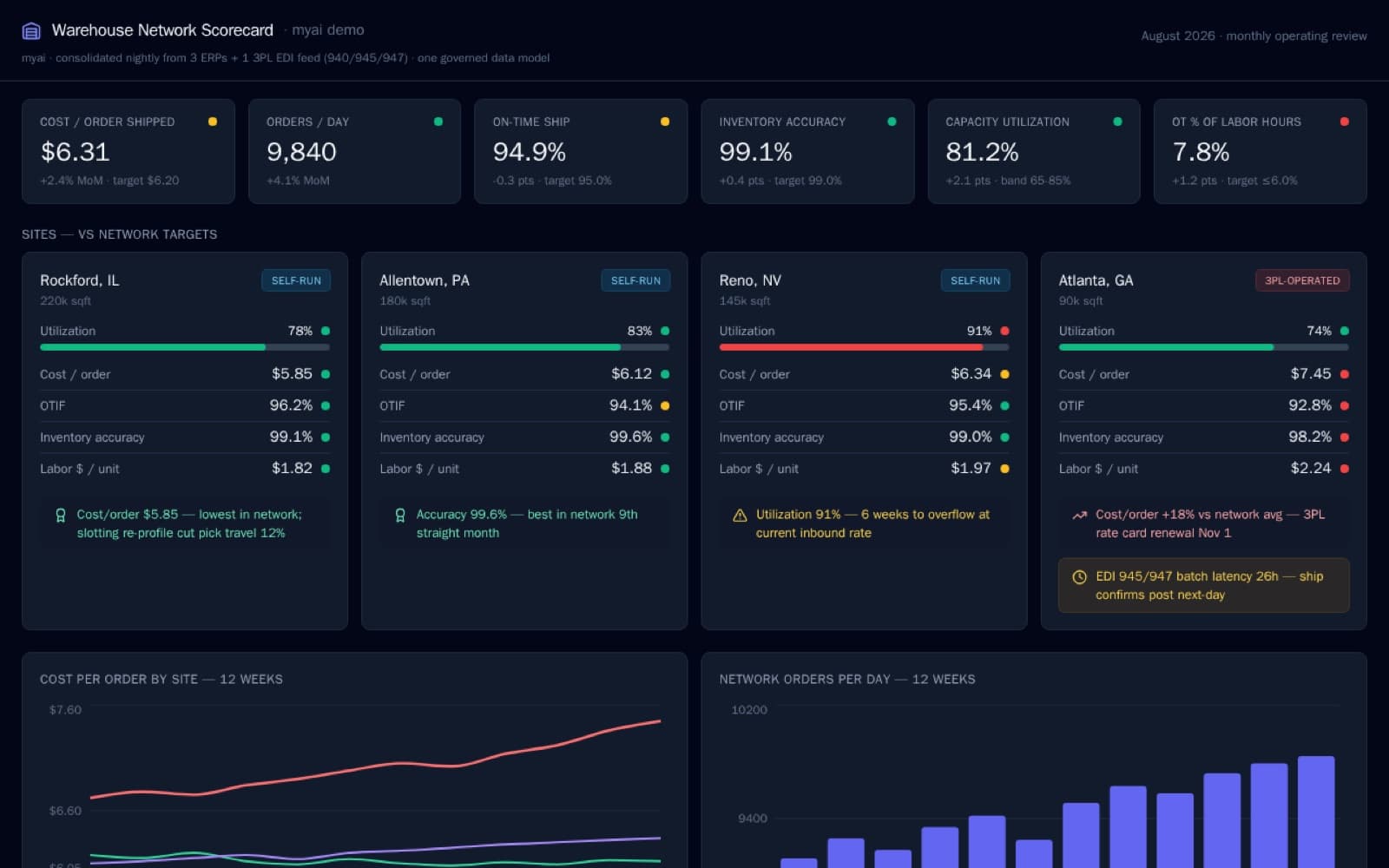Screen dimensions: 1389x868
Task: Click Network Orders Per Day chart heading
Action: click(846, 679)
